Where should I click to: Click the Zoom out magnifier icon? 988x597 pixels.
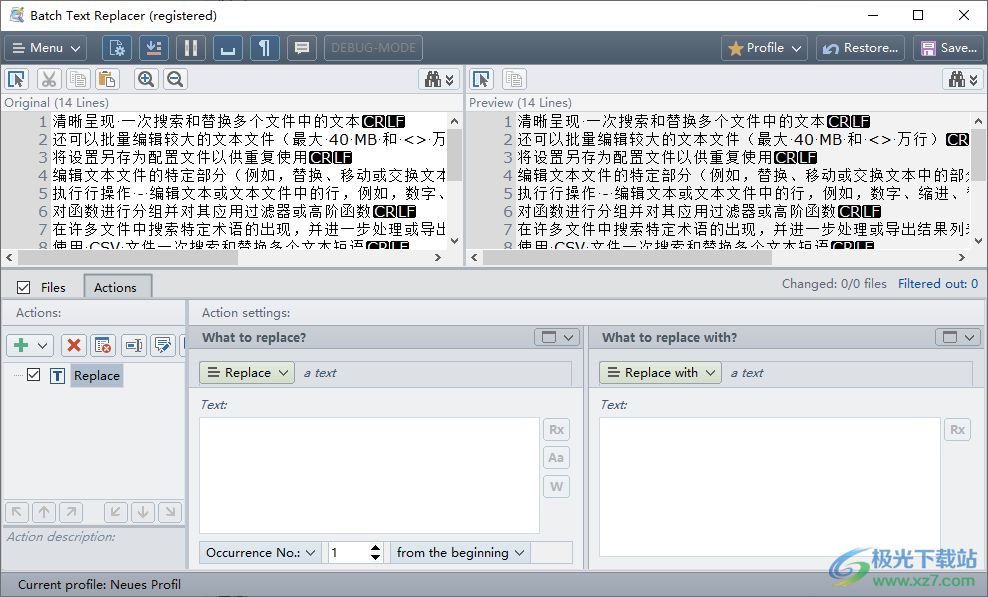click(175, 79)
